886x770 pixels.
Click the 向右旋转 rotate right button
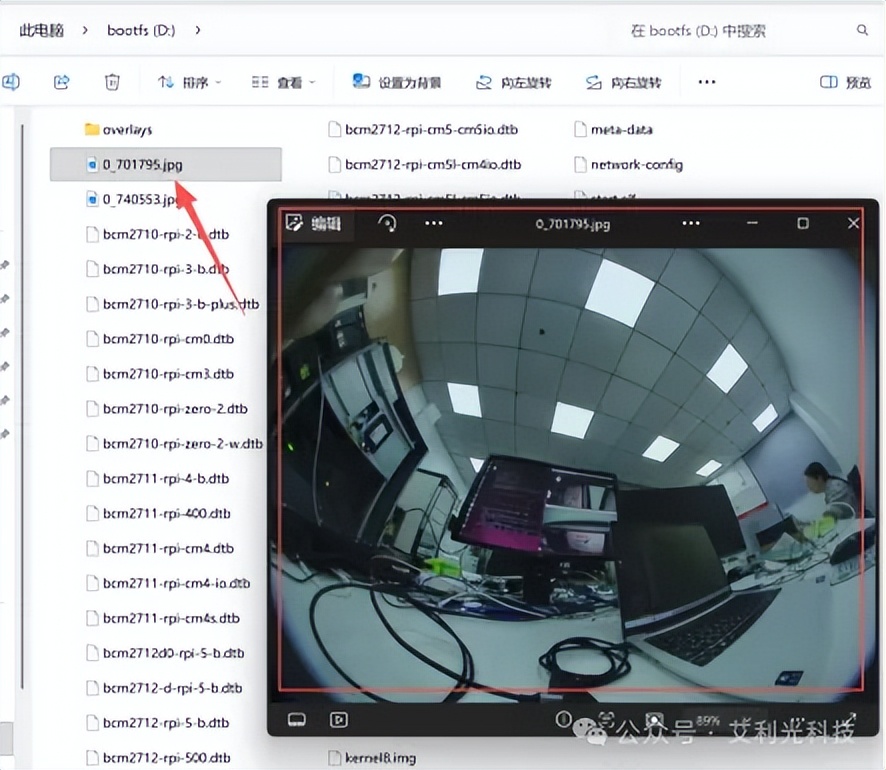click(x=623, y=82)
